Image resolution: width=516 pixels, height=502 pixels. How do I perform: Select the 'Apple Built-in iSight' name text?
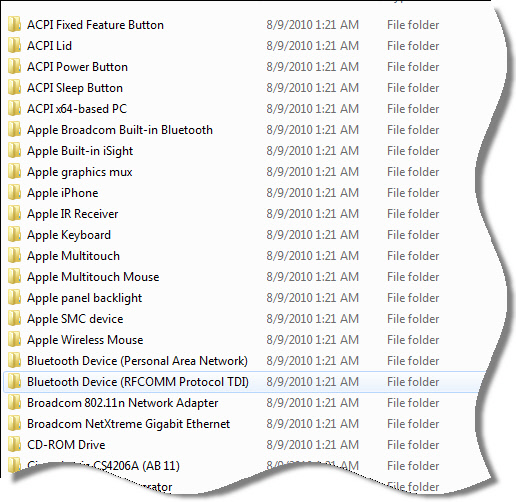pos(80,152)
